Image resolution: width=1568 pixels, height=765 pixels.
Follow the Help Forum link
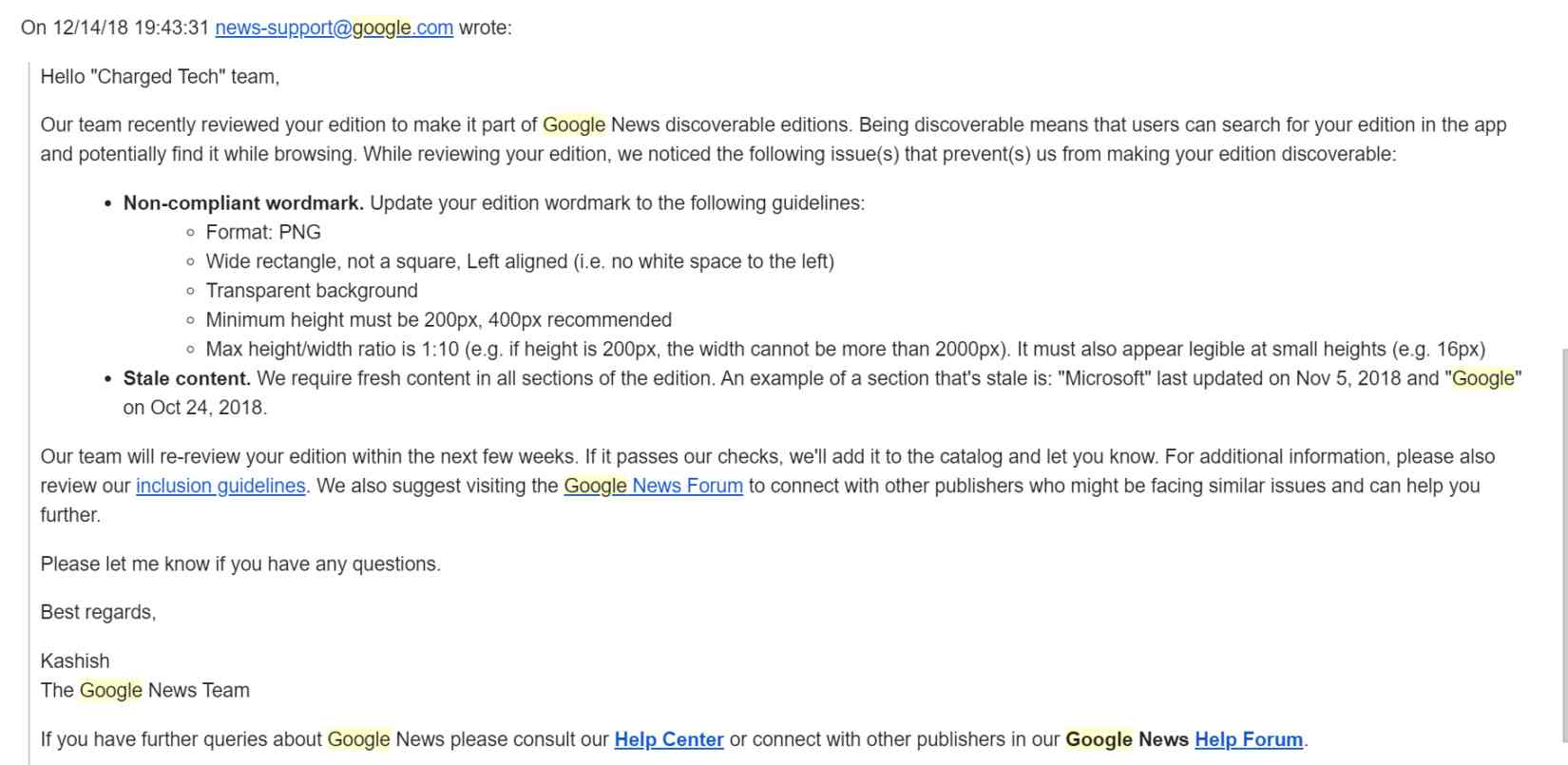pyautogui.click(x=1248, y=739)
